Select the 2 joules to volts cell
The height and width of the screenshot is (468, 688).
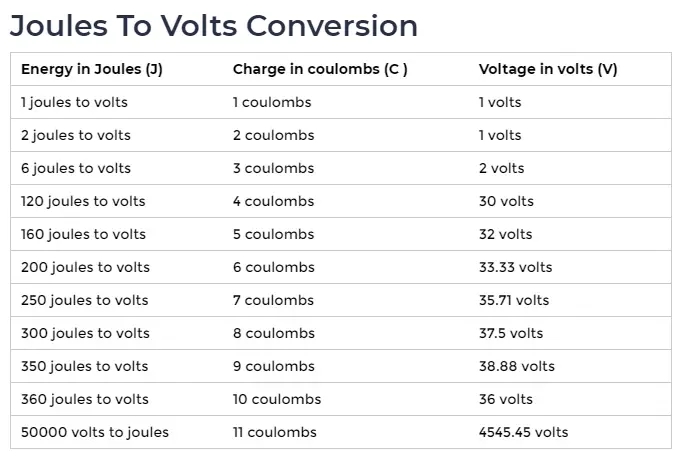[75, 135]
